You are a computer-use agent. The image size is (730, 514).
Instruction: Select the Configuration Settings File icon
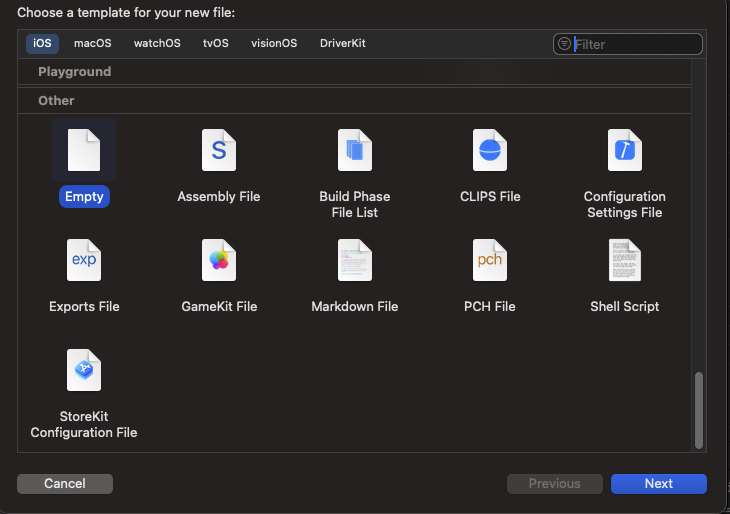[x=625, y=150]
